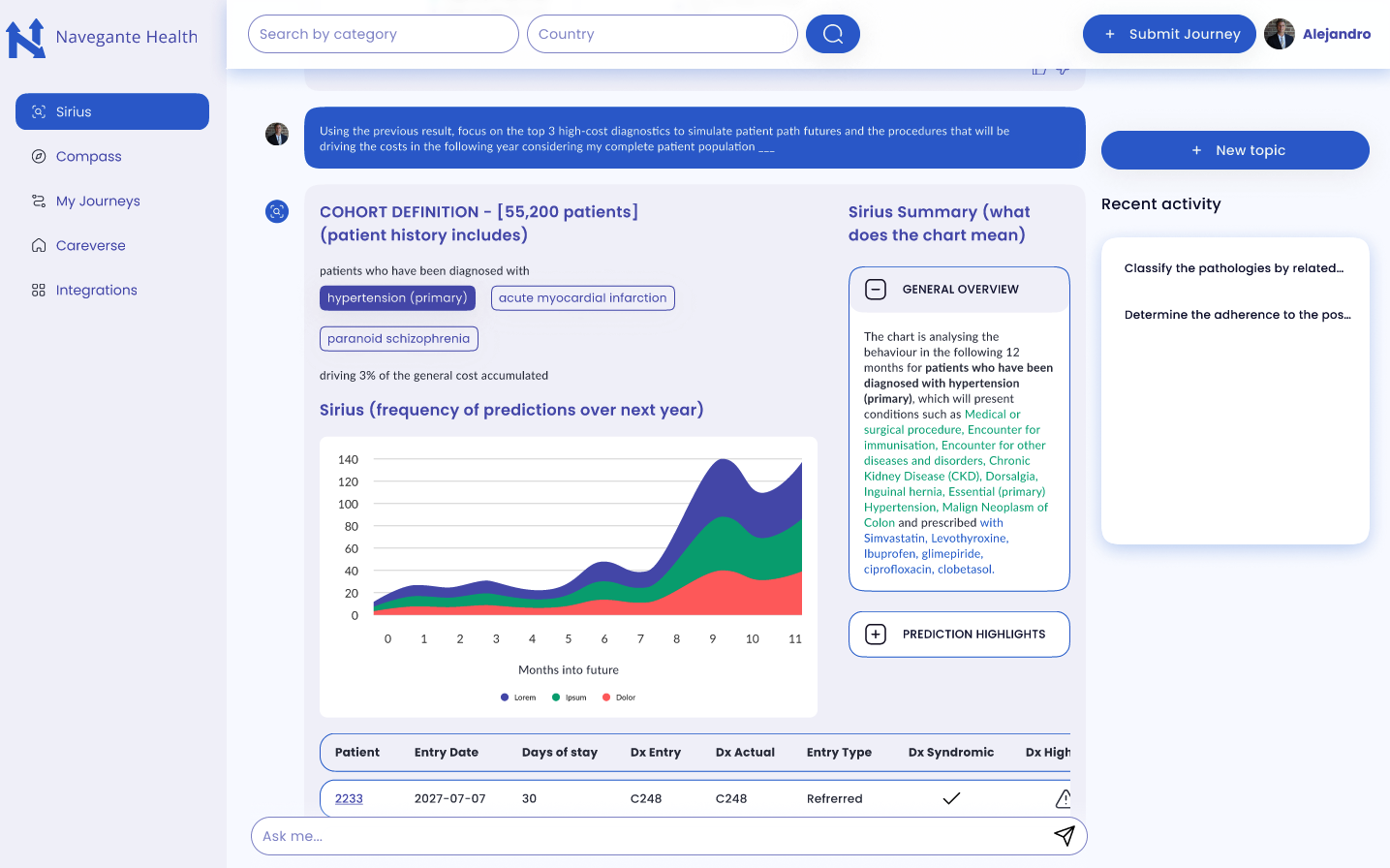Image resolution: width=1390 pixels, height=868 pixels.
Task: Click the Dx Entry column header
Action: click(x=656, y=752)
